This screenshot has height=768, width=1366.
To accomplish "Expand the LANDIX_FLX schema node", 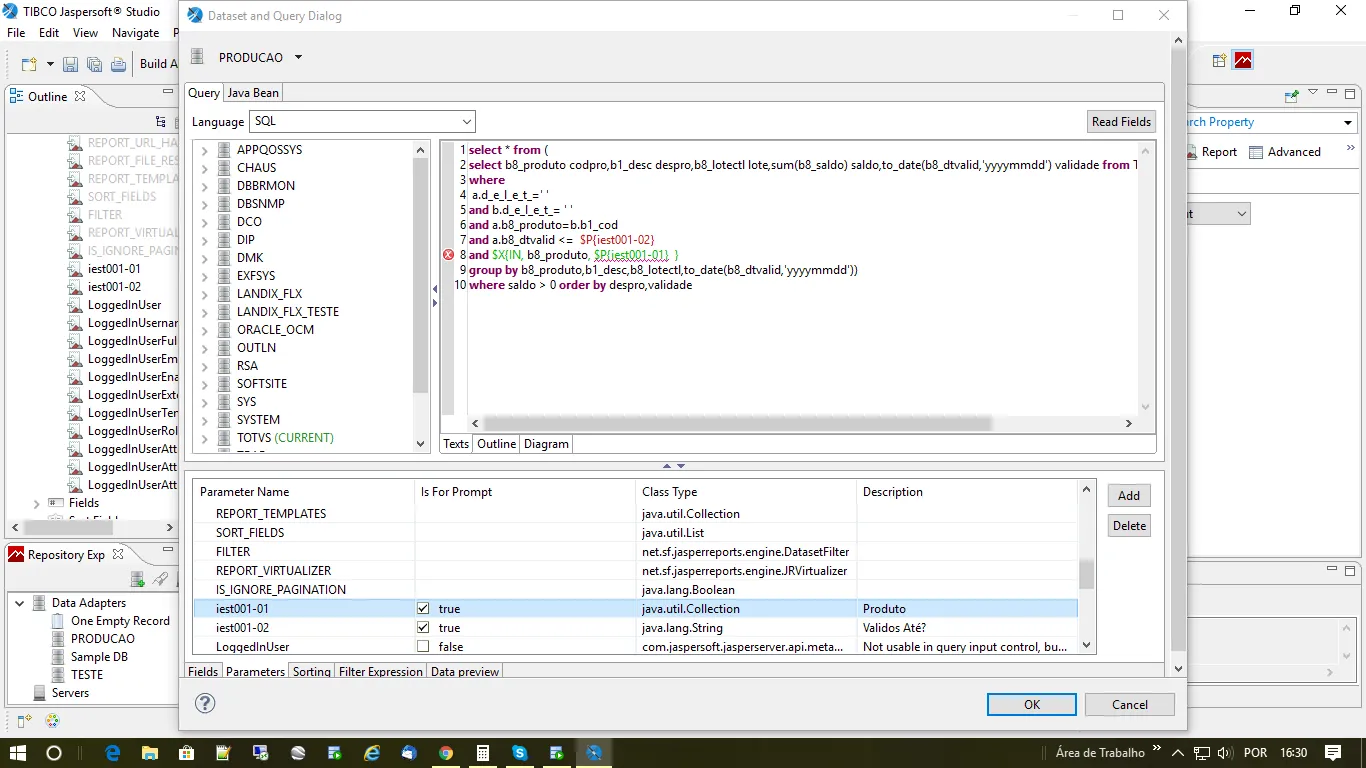I will pos(204,294).
